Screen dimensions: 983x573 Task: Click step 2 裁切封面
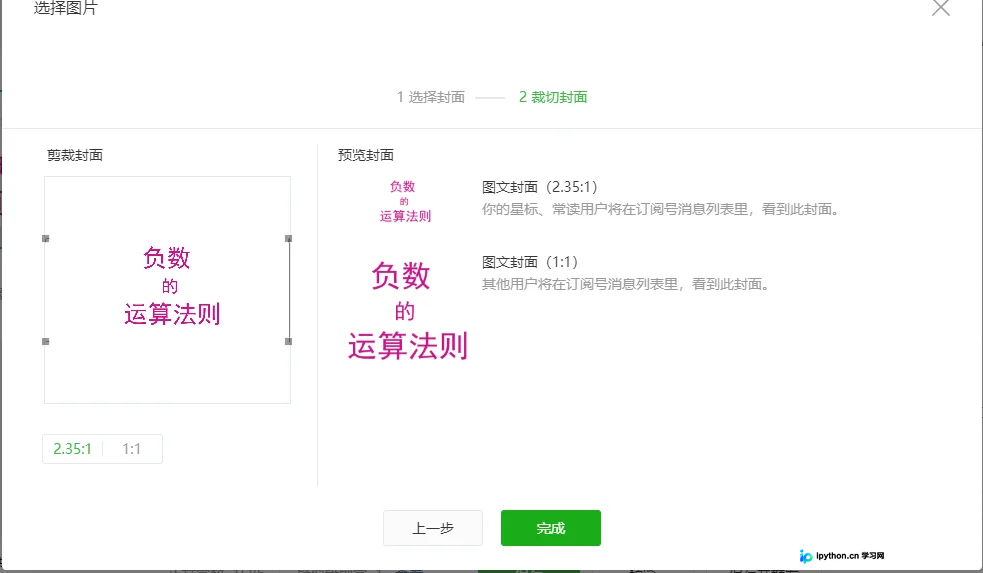553,97
